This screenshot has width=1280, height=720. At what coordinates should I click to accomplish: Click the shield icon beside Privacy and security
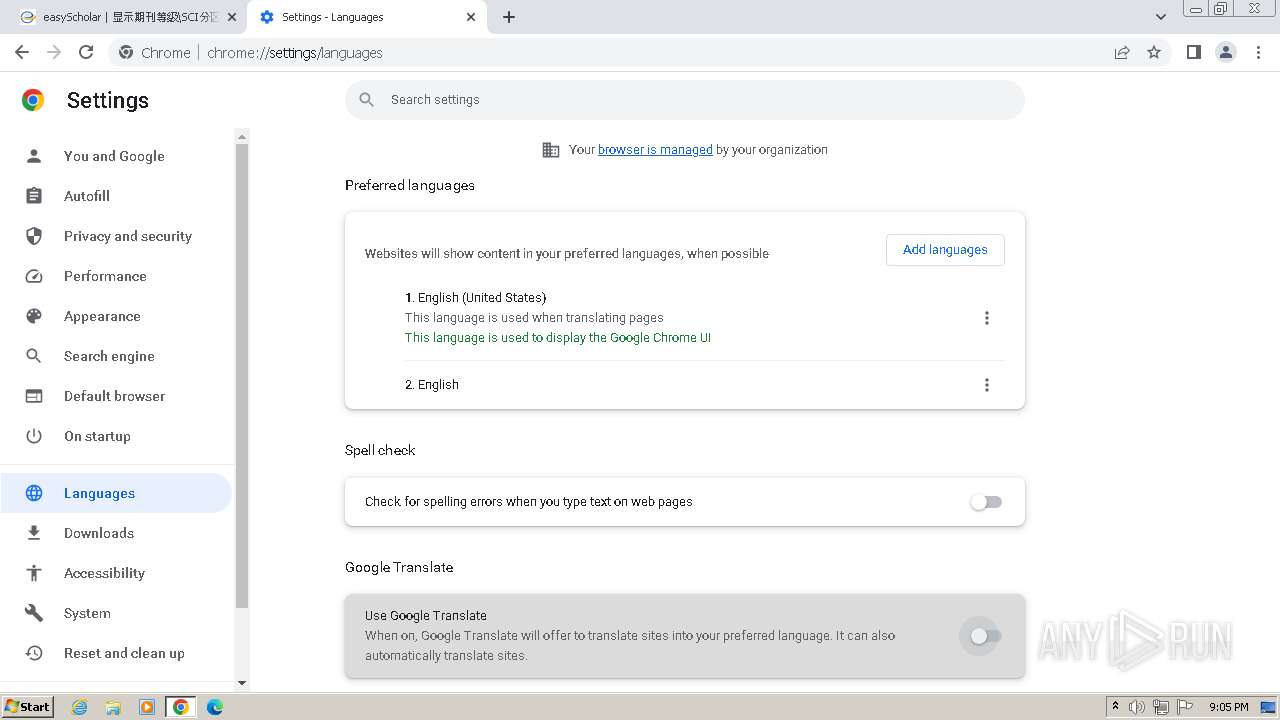click(x=34, y=236)
